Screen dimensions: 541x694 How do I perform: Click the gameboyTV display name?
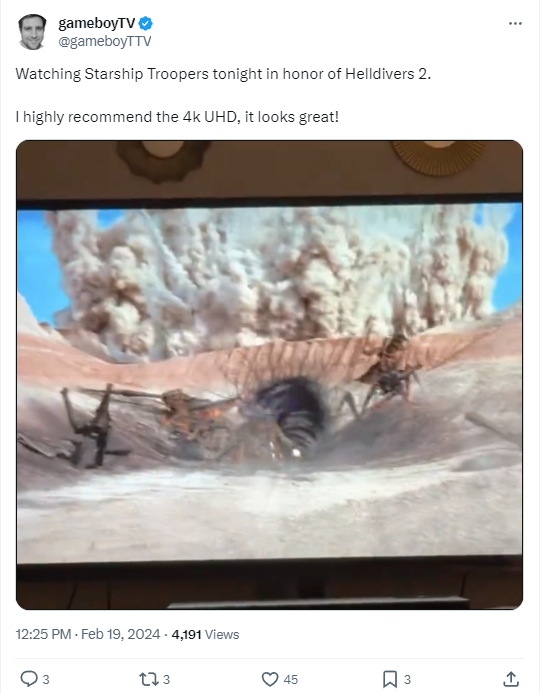(97, 23)
